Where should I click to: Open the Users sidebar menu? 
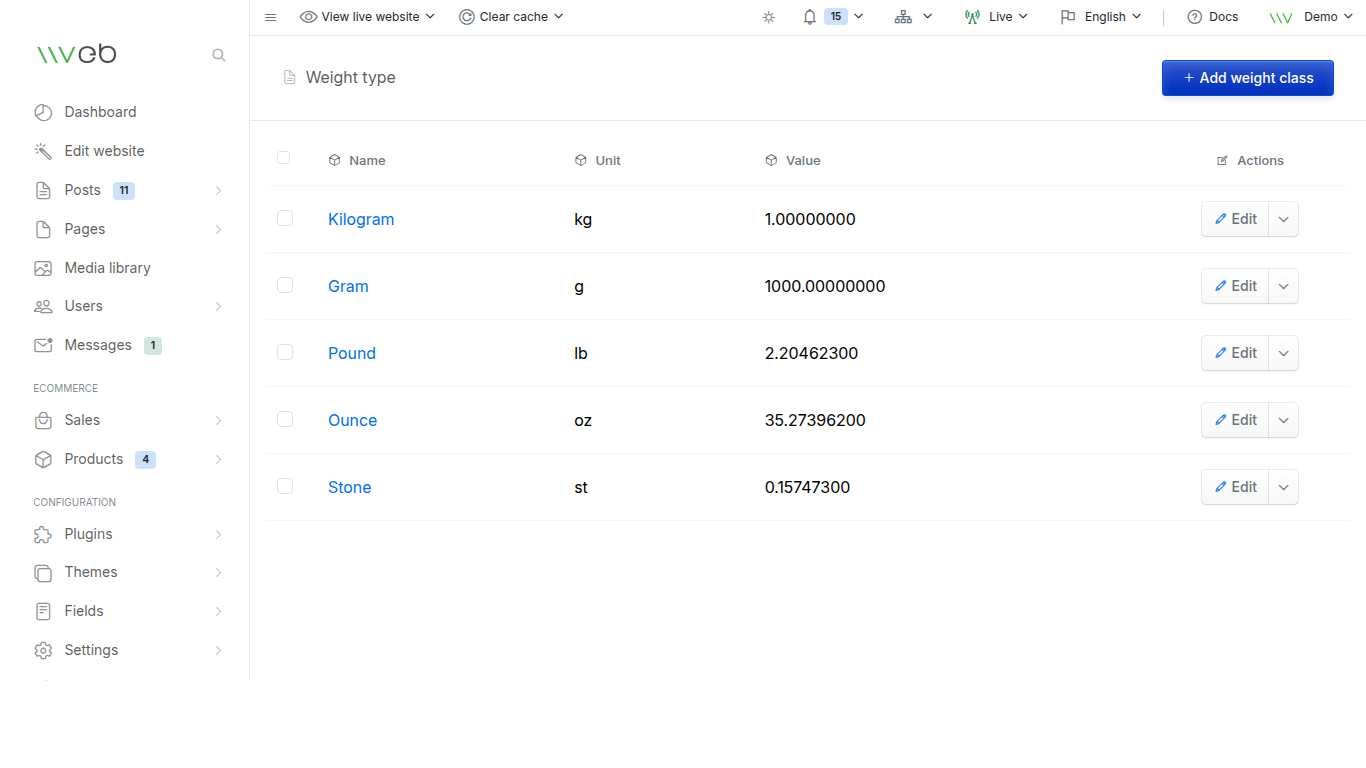pyautogui.click(x=128, y=306)
